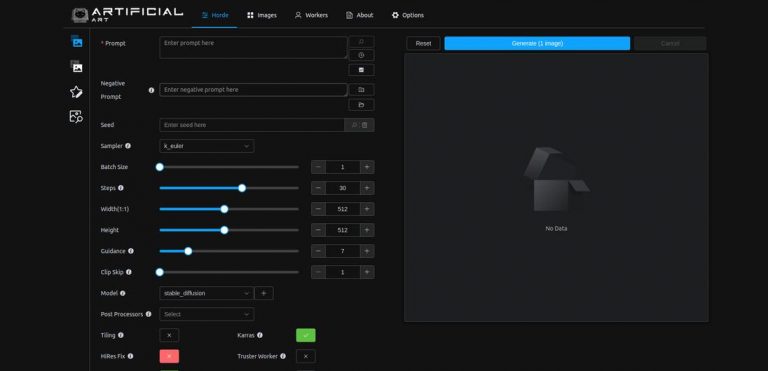The width and height of the screenshot is (768, 371).
Task: Disable the green Karras toggle
Action: (x=306, y=335)
